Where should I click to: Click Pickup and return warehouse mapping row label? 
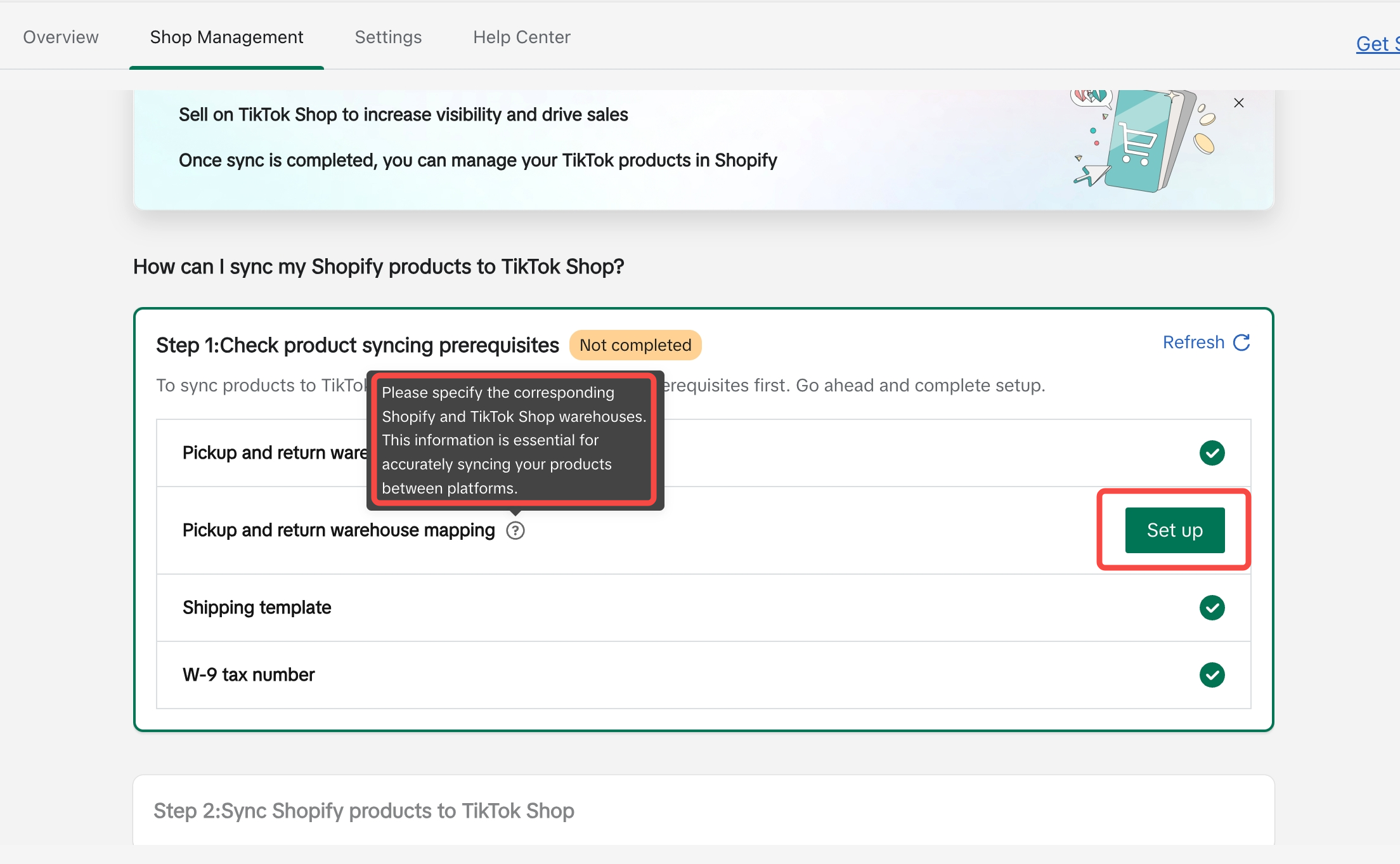pyautogui.click(x=338, y=530)
